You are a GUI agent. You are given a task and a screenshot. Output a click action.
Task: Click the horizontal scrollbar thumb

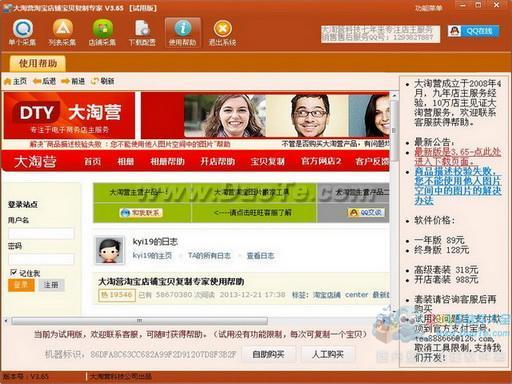[x=139, y=321]
